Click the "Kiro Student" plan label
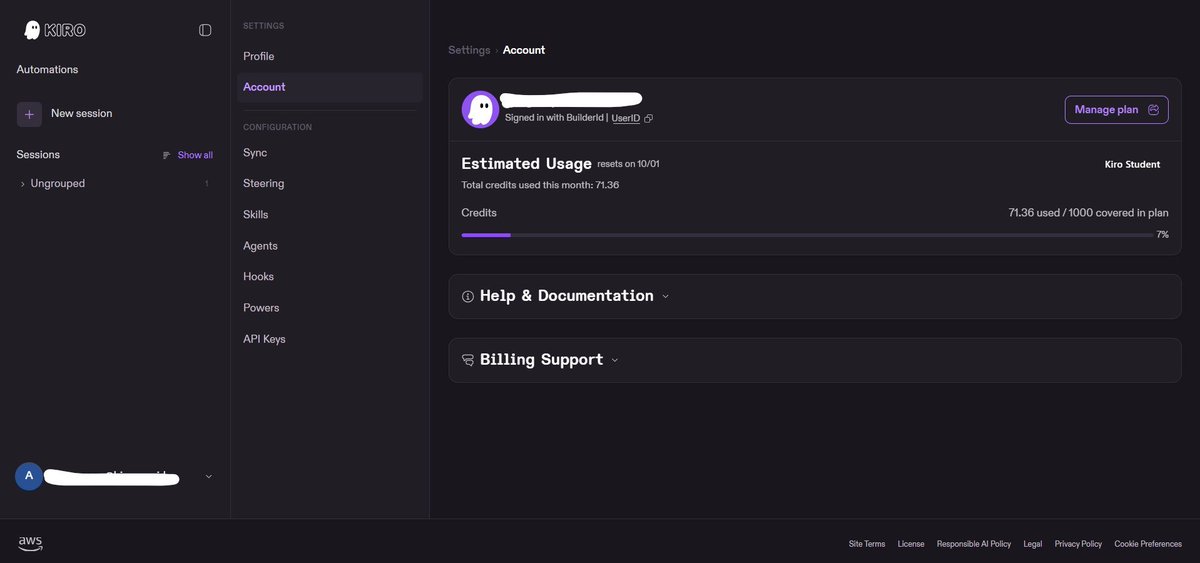Screen dimensions: 1200x563 point(1132,164)
